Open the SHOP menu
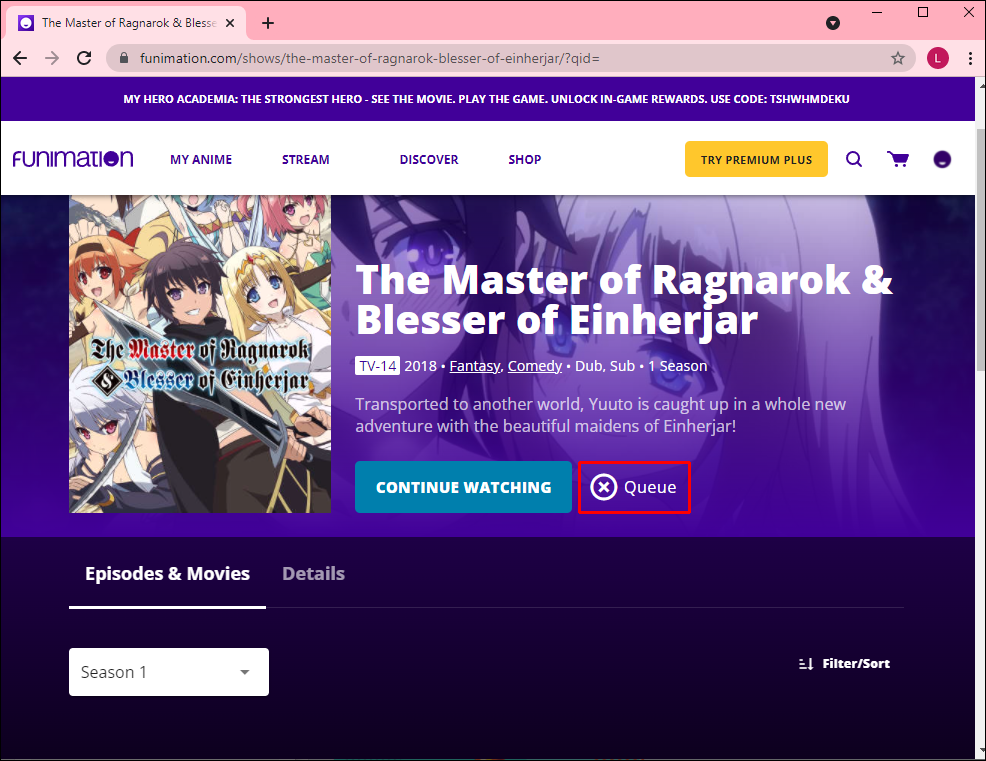Viewport: 986px width, 761px height. (524, 160)
